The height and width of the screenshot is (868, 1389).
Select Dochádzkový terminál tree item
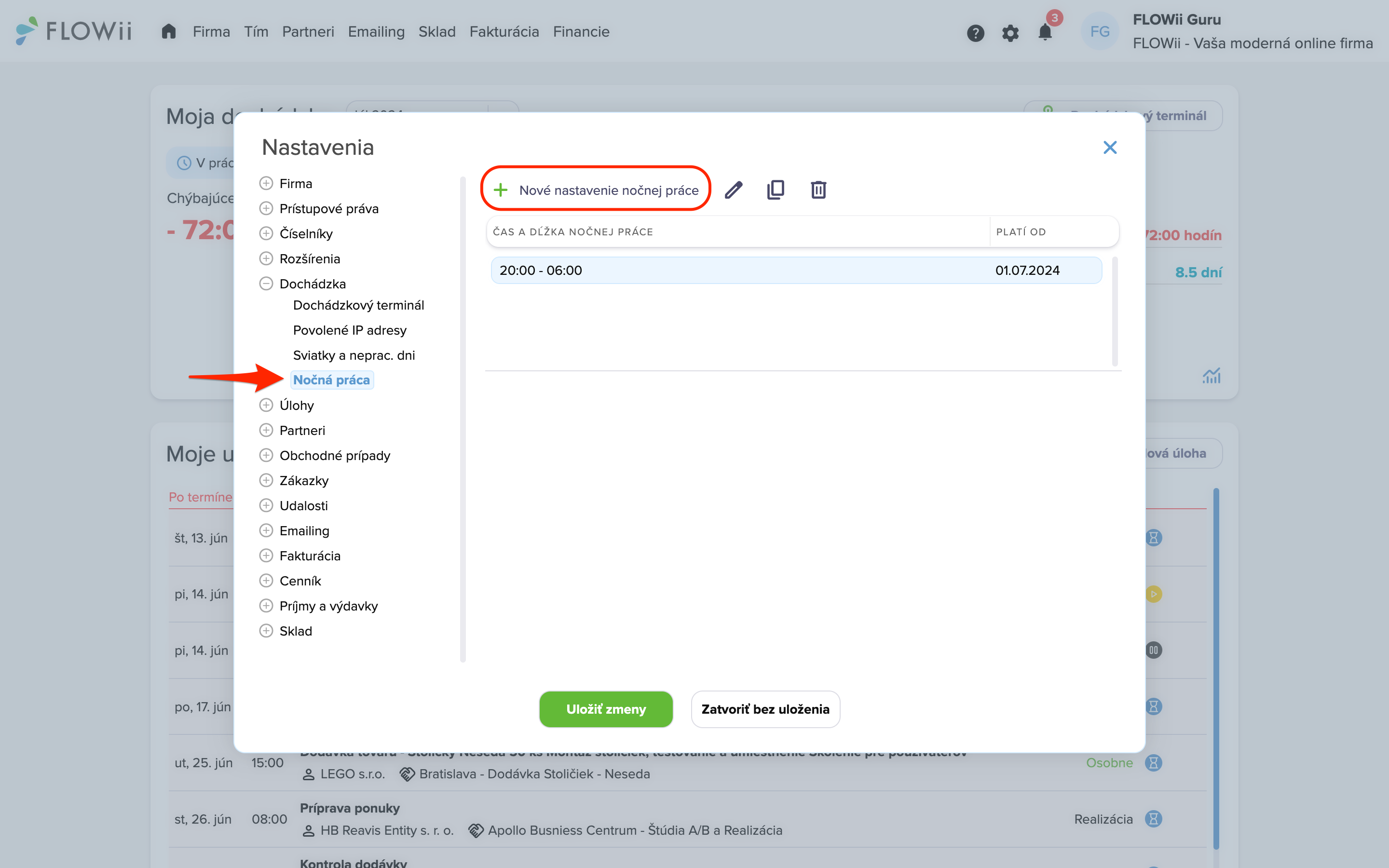tap(358, 305)
